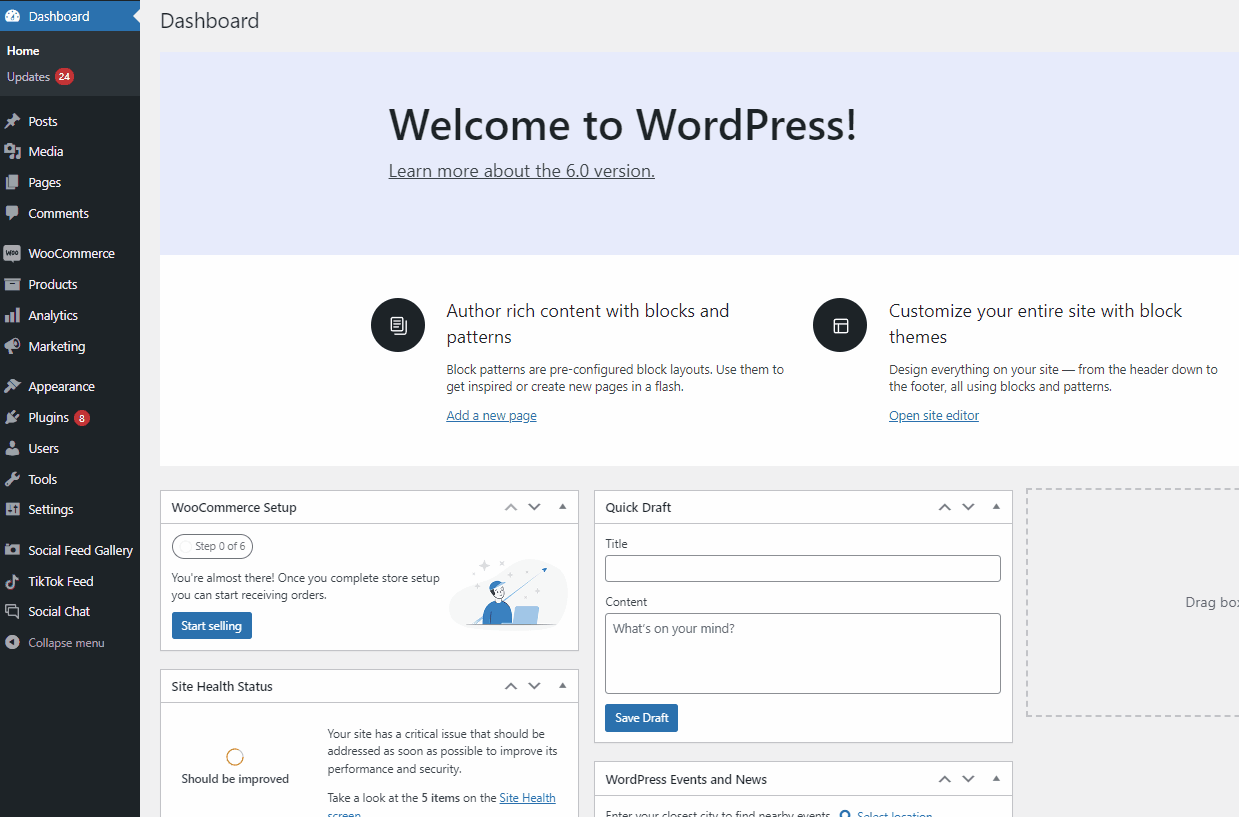Open the Site Health screen link
Image resolution: width=1239 pixels, height=817 pixels.
pyautogui.click(x=527, y=798)
